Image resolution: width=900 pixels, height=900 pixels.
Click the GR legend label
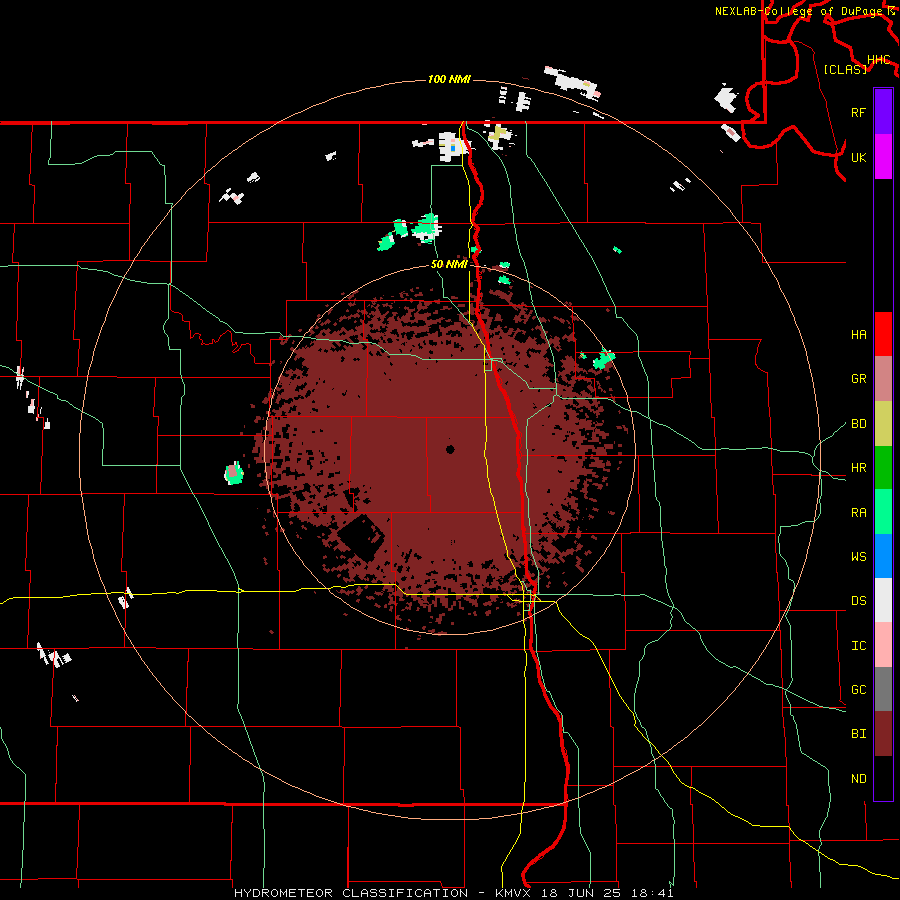858,379
